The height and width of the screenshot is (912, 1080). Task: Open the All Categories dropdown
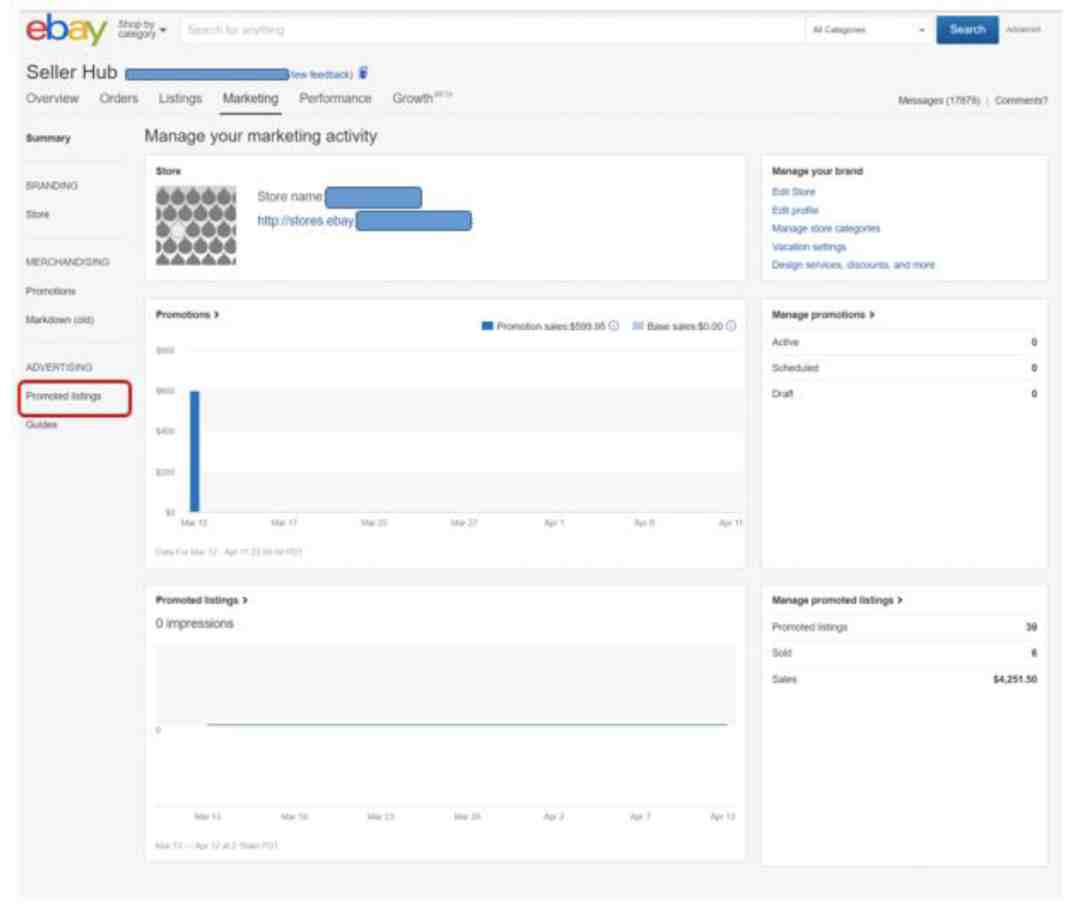(x=868, y=30)
